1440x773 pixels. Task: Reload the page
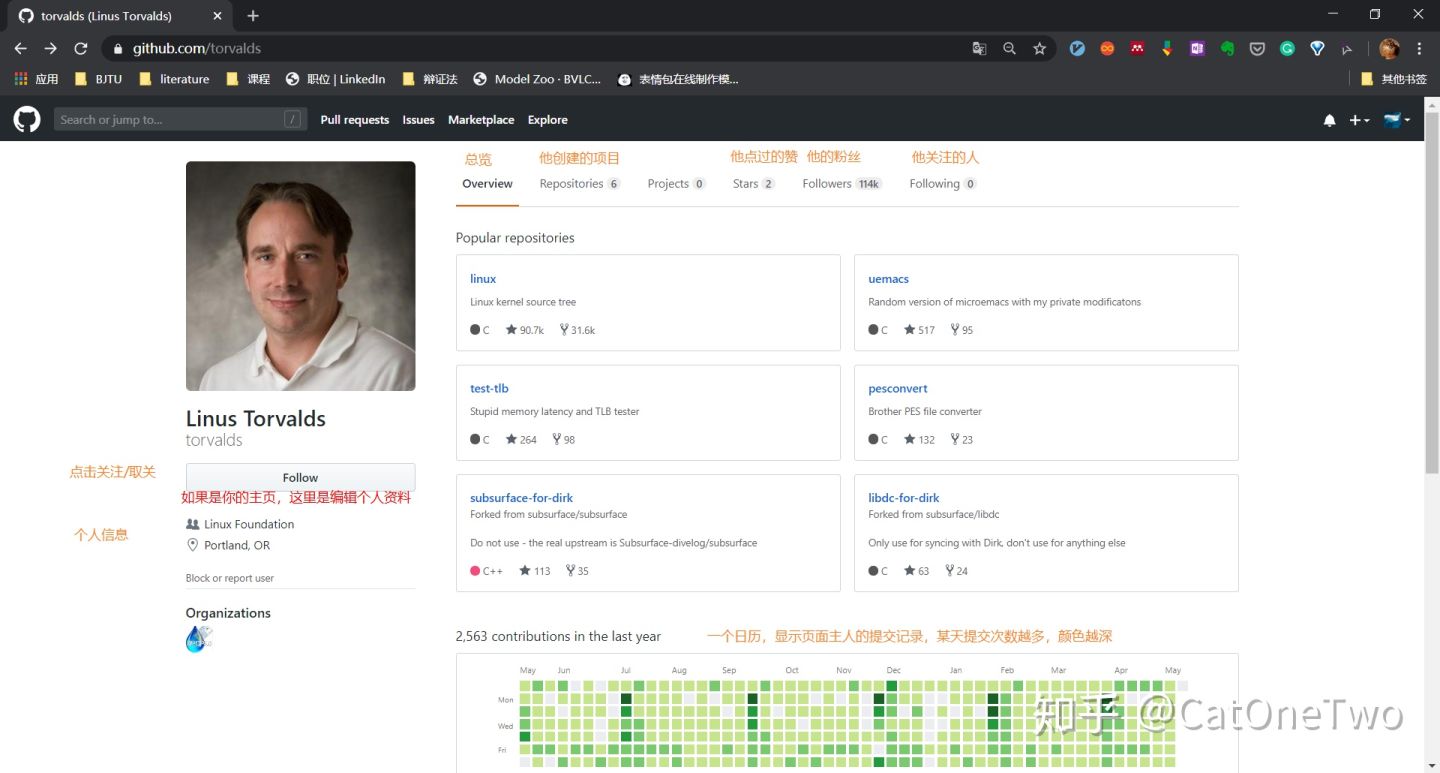(x=81, y=48)
